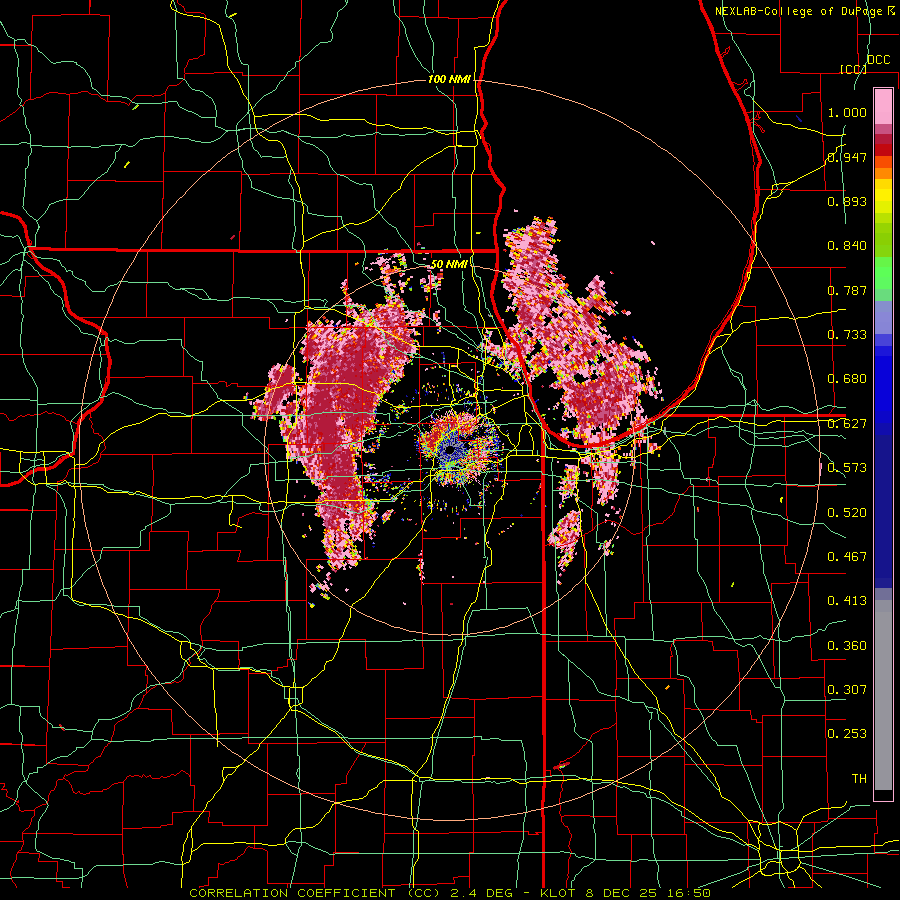Click the 0.307 legend value

point(847,690)
